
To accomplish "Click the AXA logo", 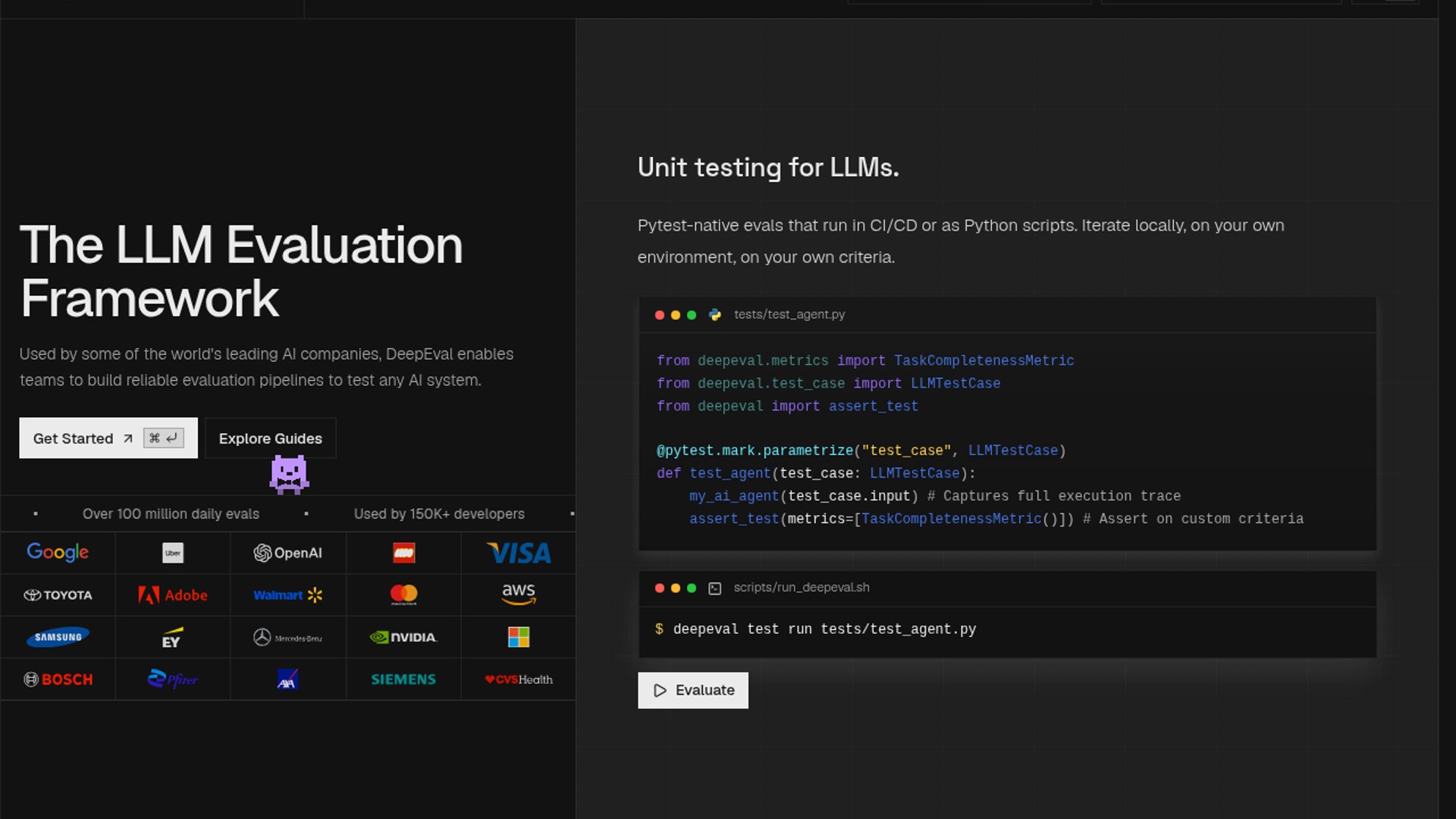I will pyautogui.click(x=287, y=679).
